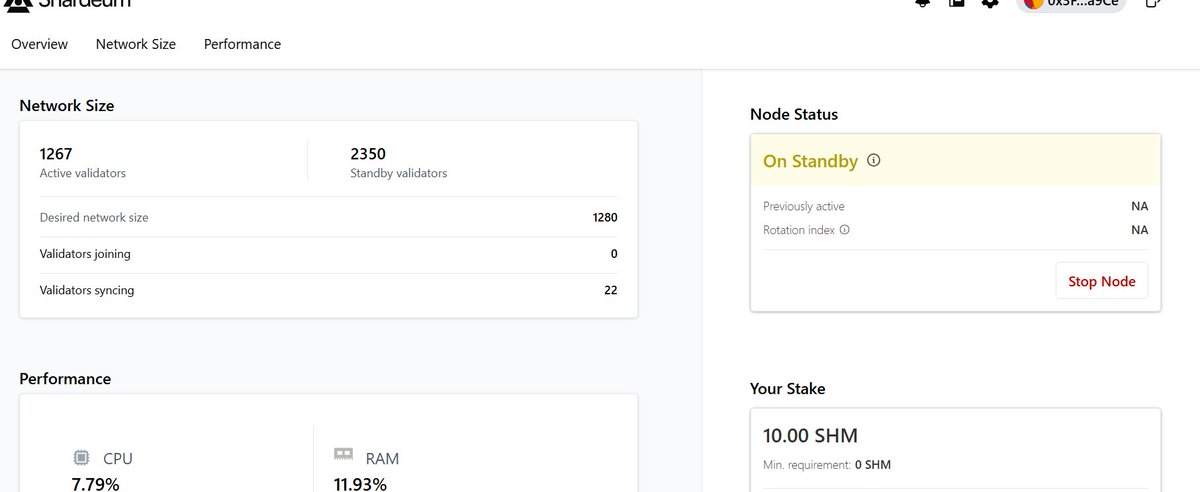The width and height of the screenshot is (1200, 492).
Task: Click the On Standby status text
Action: pyautogui.click(x=810, y=161)
